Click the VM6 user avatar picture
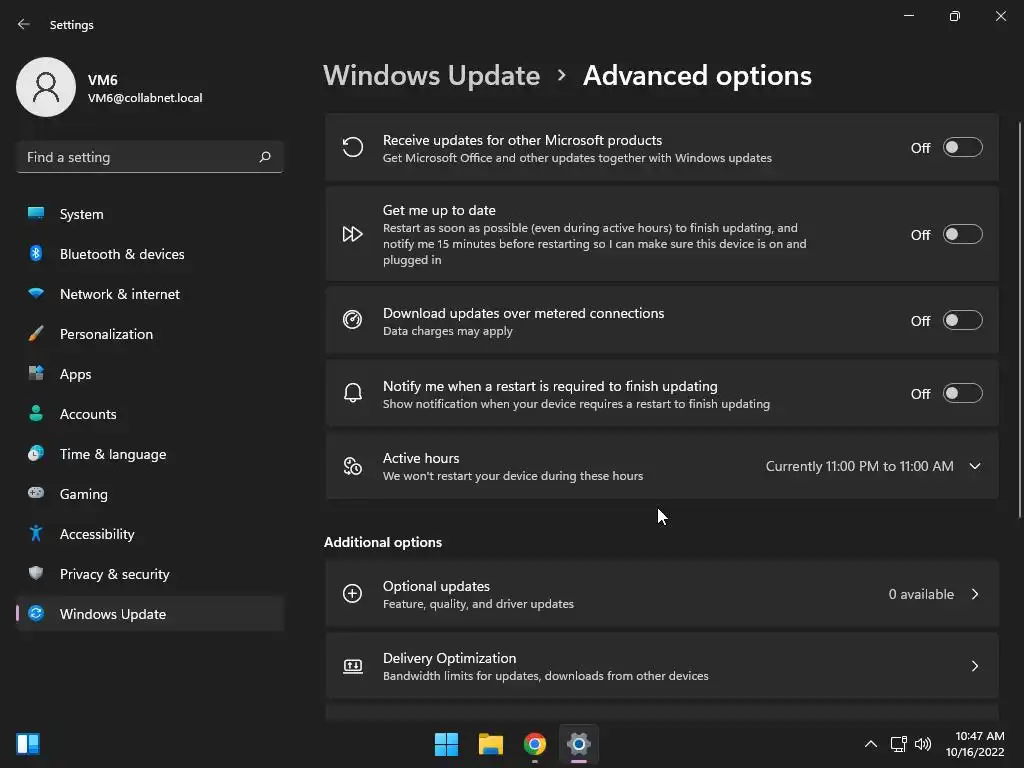Image resolution: width=1024 pixels, height=768 pixels. click(46, 87)
